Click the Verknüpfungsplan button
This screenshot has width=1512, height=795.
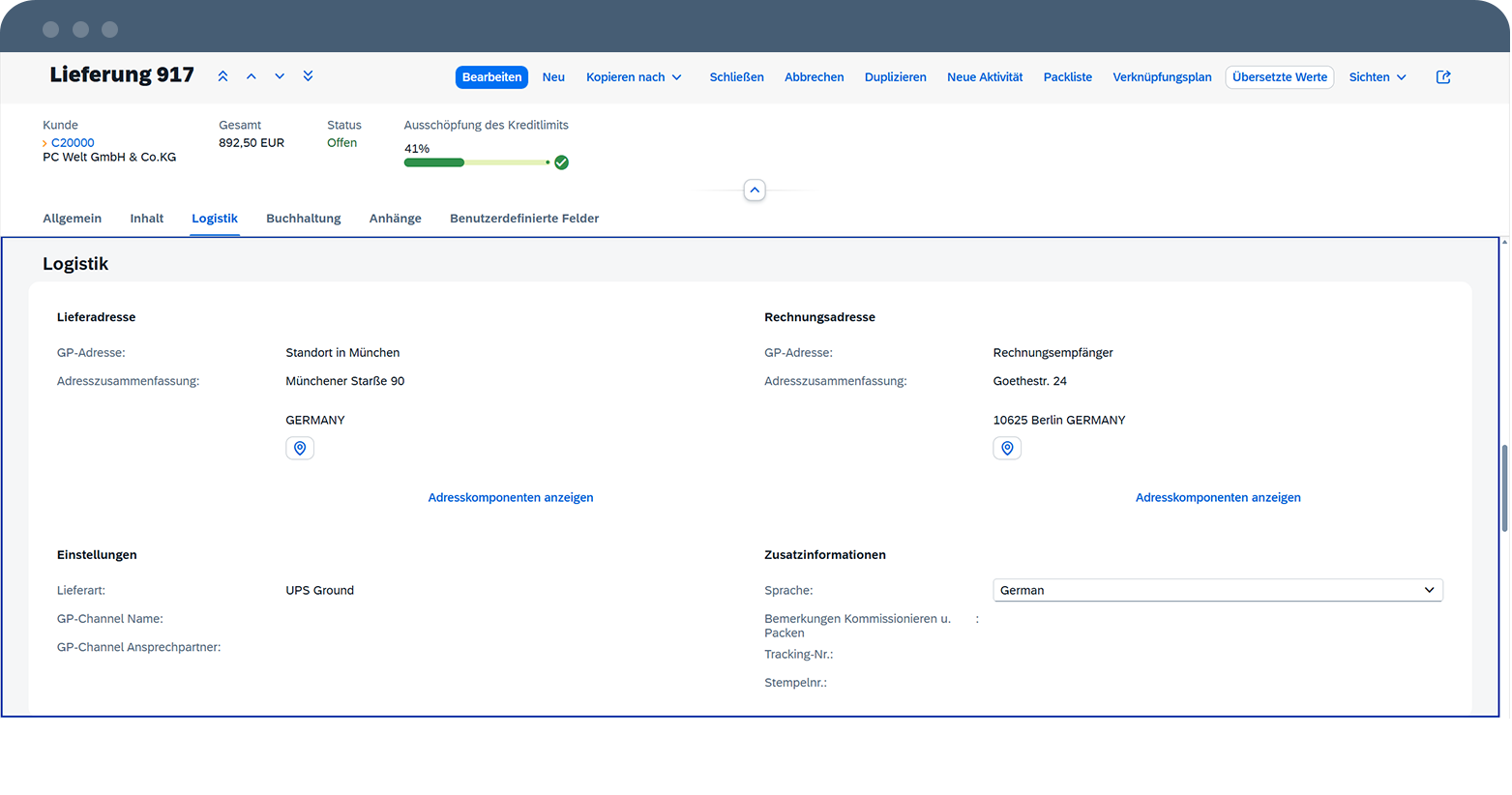(1162, 77)
